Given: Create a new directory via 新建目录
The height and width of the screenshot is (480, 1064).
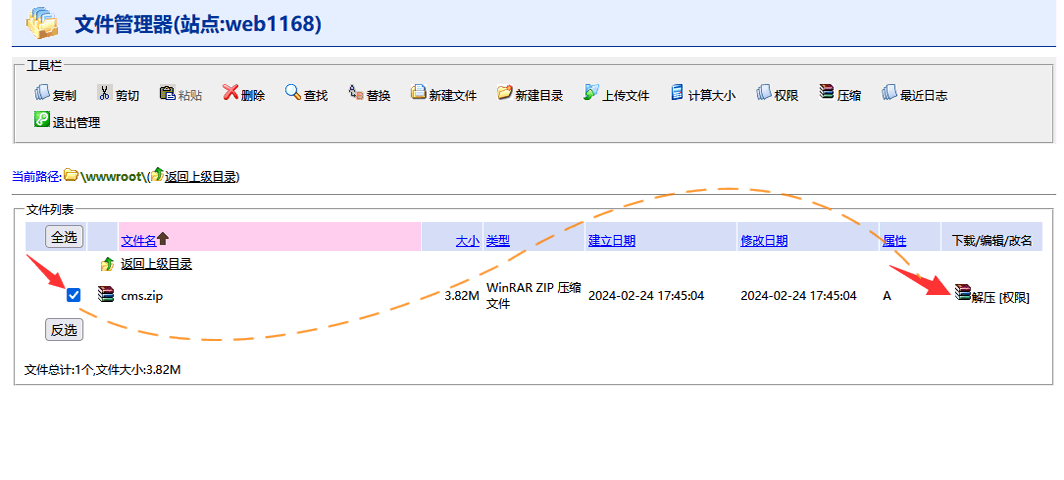Looking at the screenshot, I should pyautogui.click(x=505, y=93).
